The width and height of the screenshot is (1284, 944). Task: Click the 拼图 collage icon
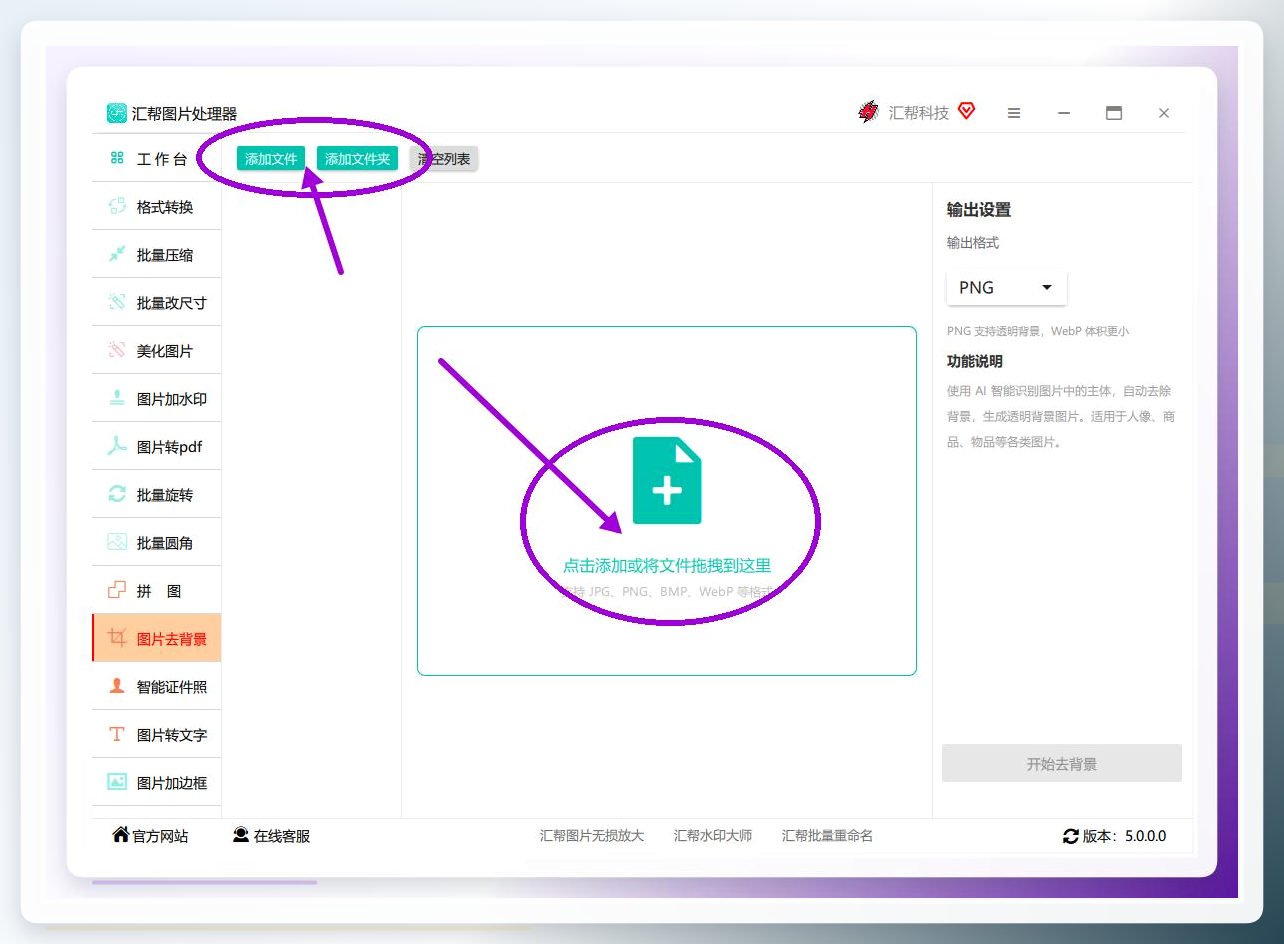(x=117, y=590)
